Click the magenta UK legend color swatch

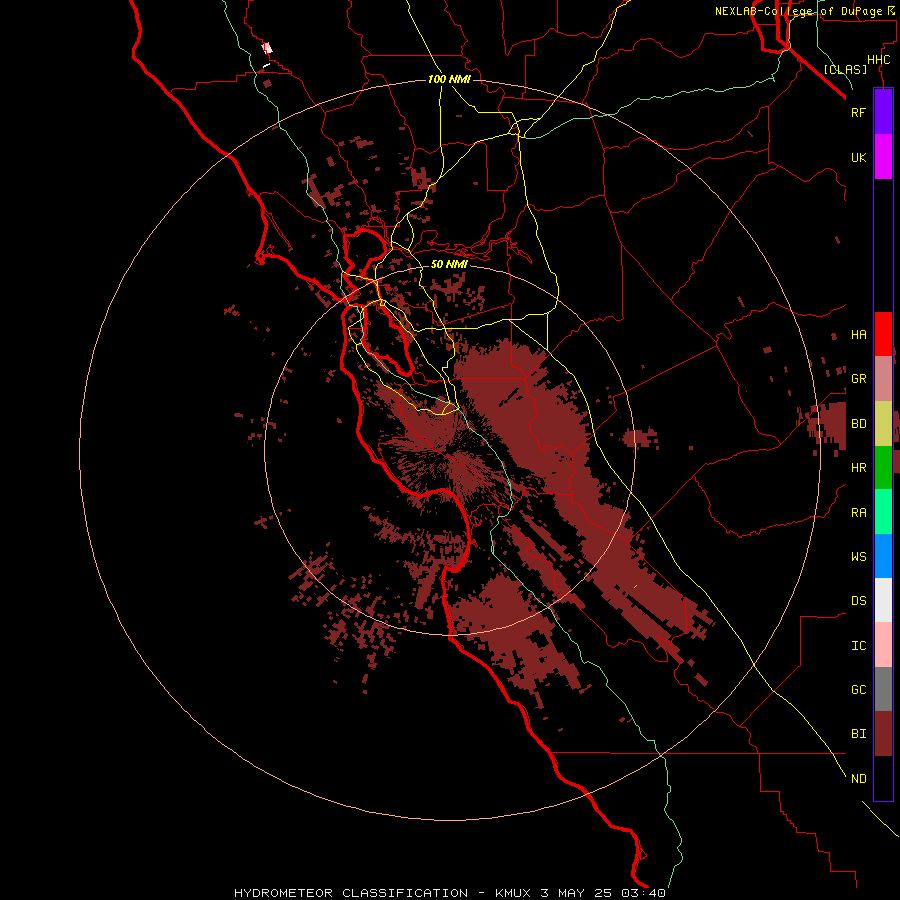click(x=883, y=157)
